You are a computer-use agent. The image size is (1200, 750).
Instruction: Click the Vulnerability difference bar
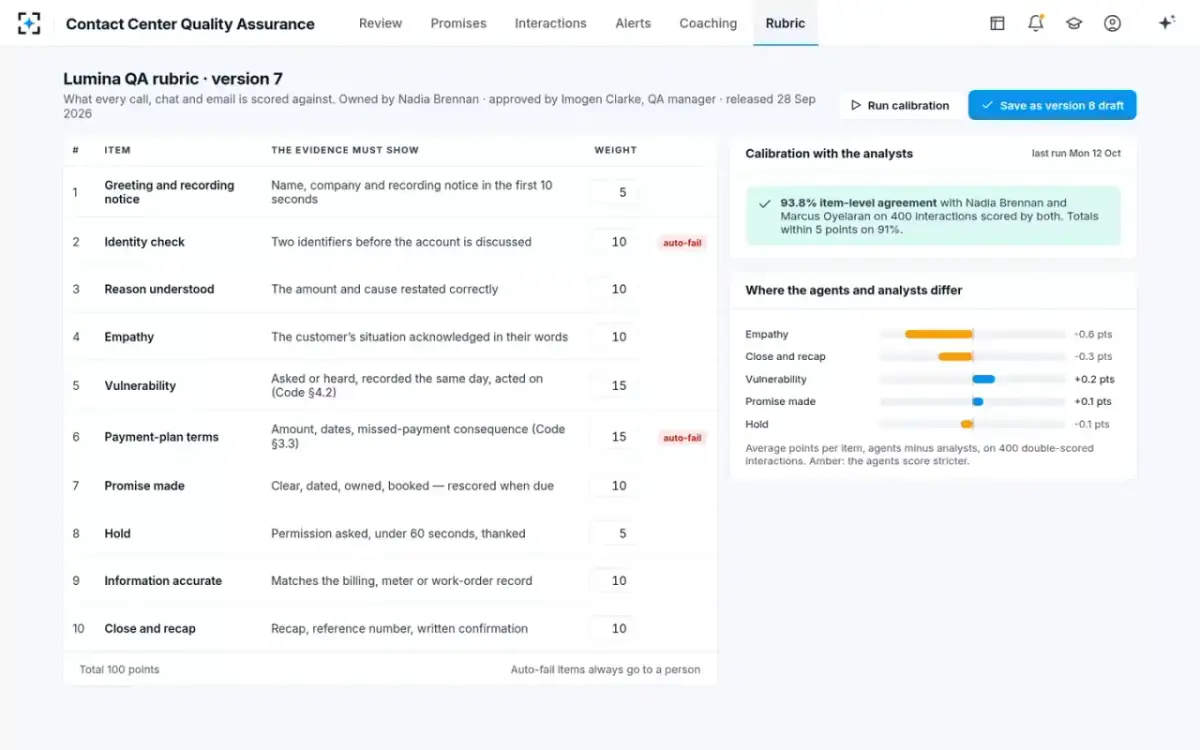pos(983,380)
